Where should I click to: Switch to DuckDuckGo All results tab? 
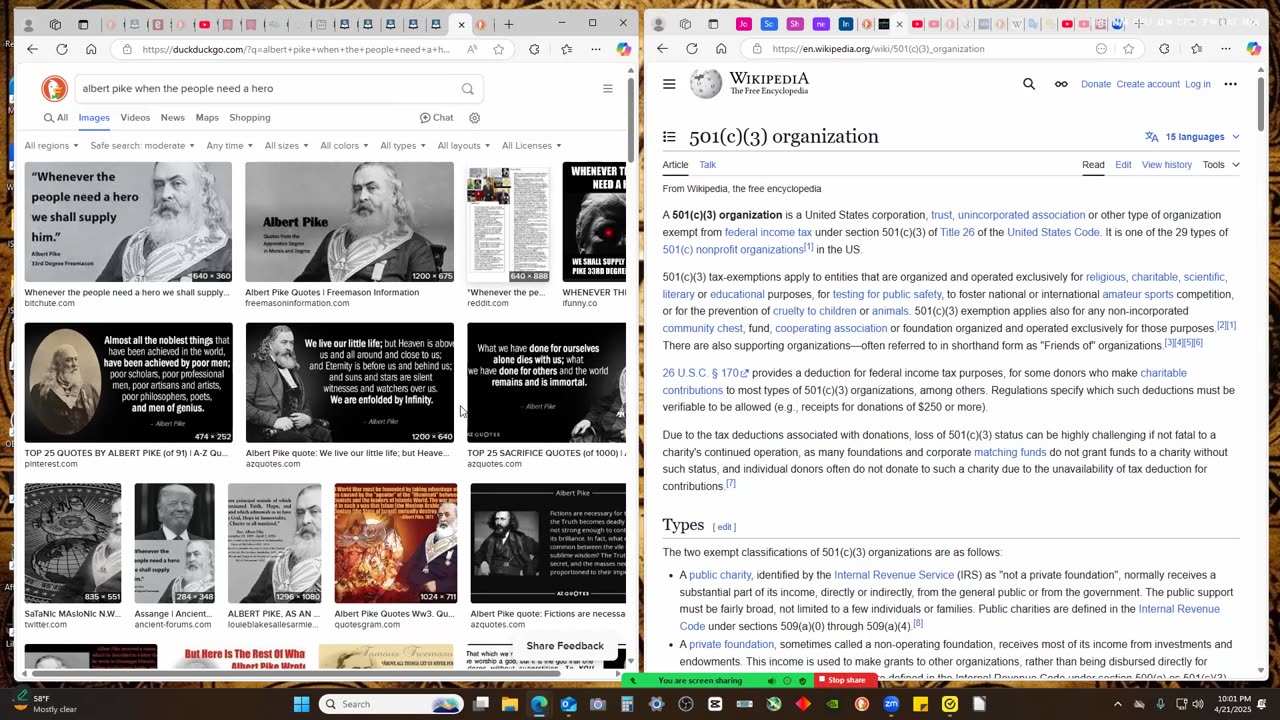click(56, 118)
